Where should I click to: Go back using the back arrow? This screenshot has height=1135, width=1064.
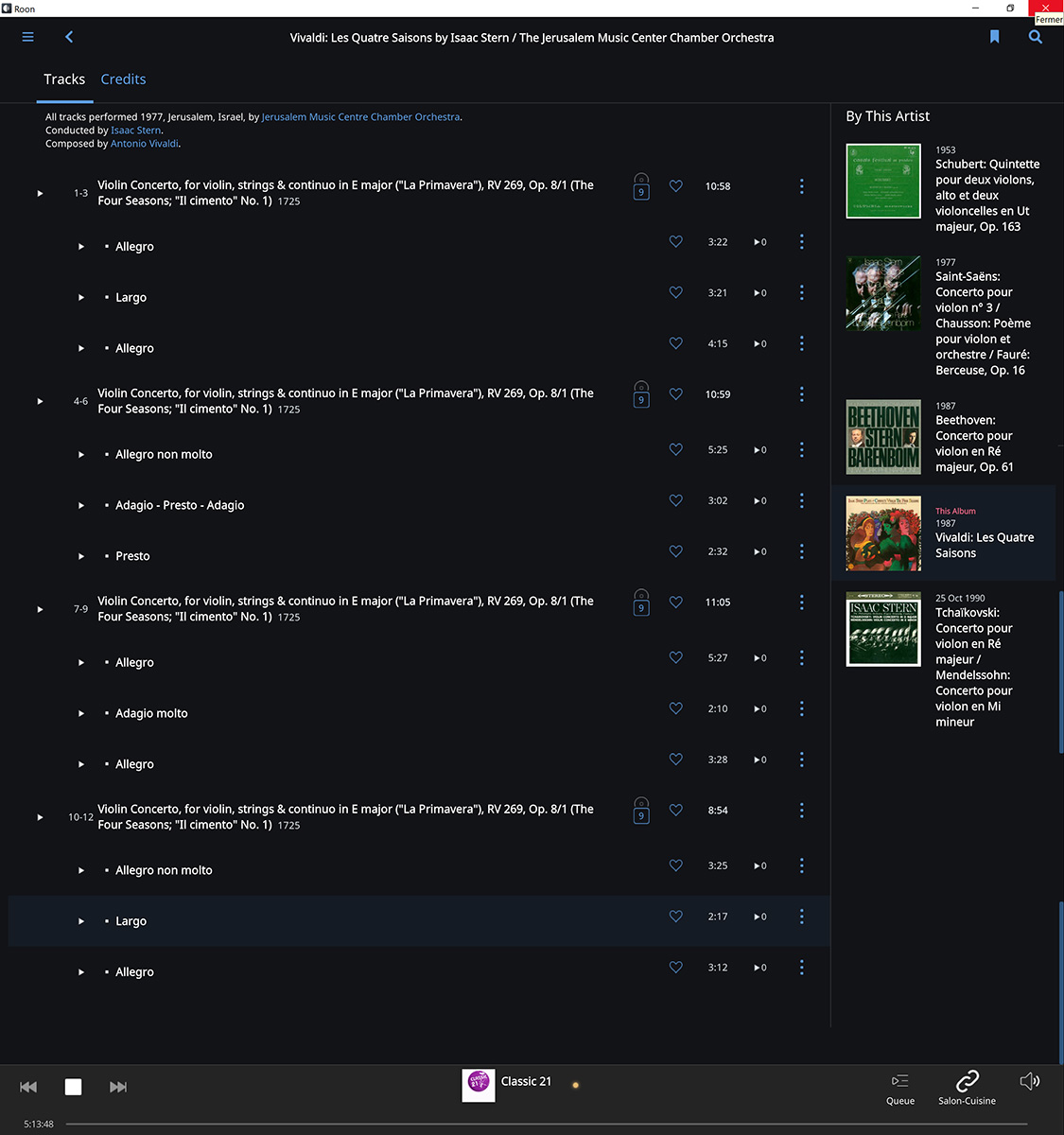tap(69, 37)
